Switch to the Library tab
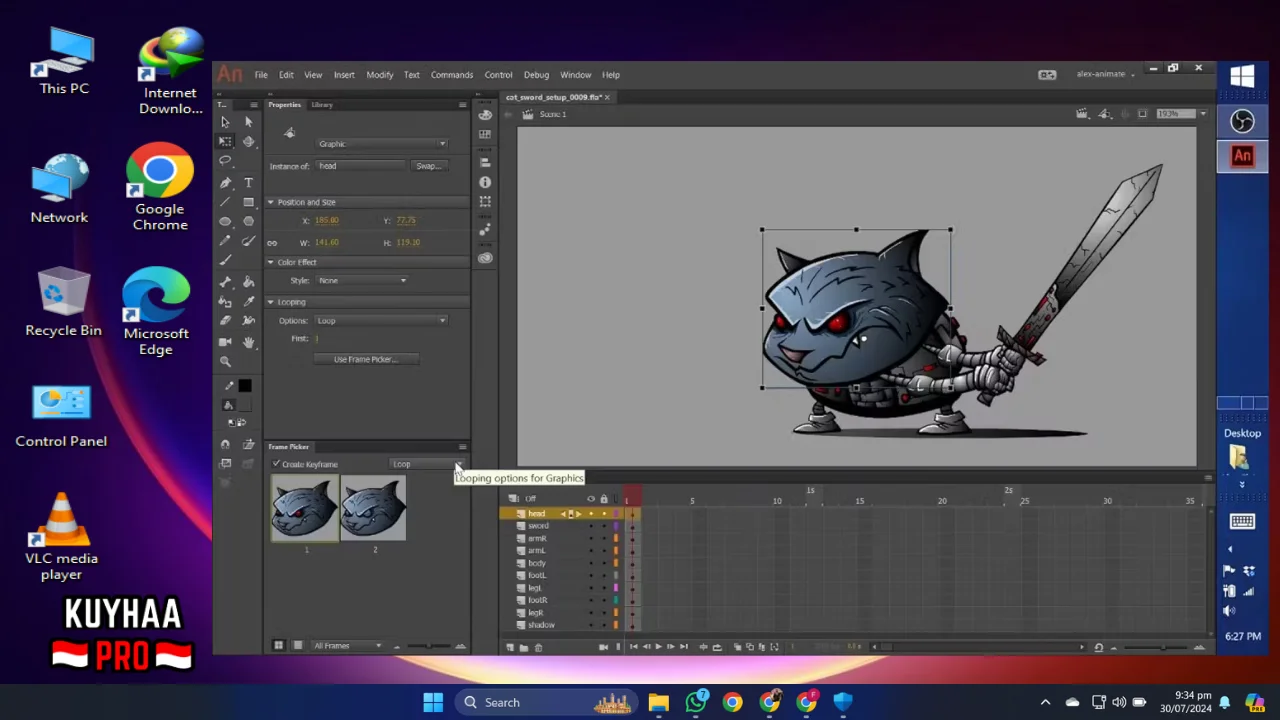 322,105
